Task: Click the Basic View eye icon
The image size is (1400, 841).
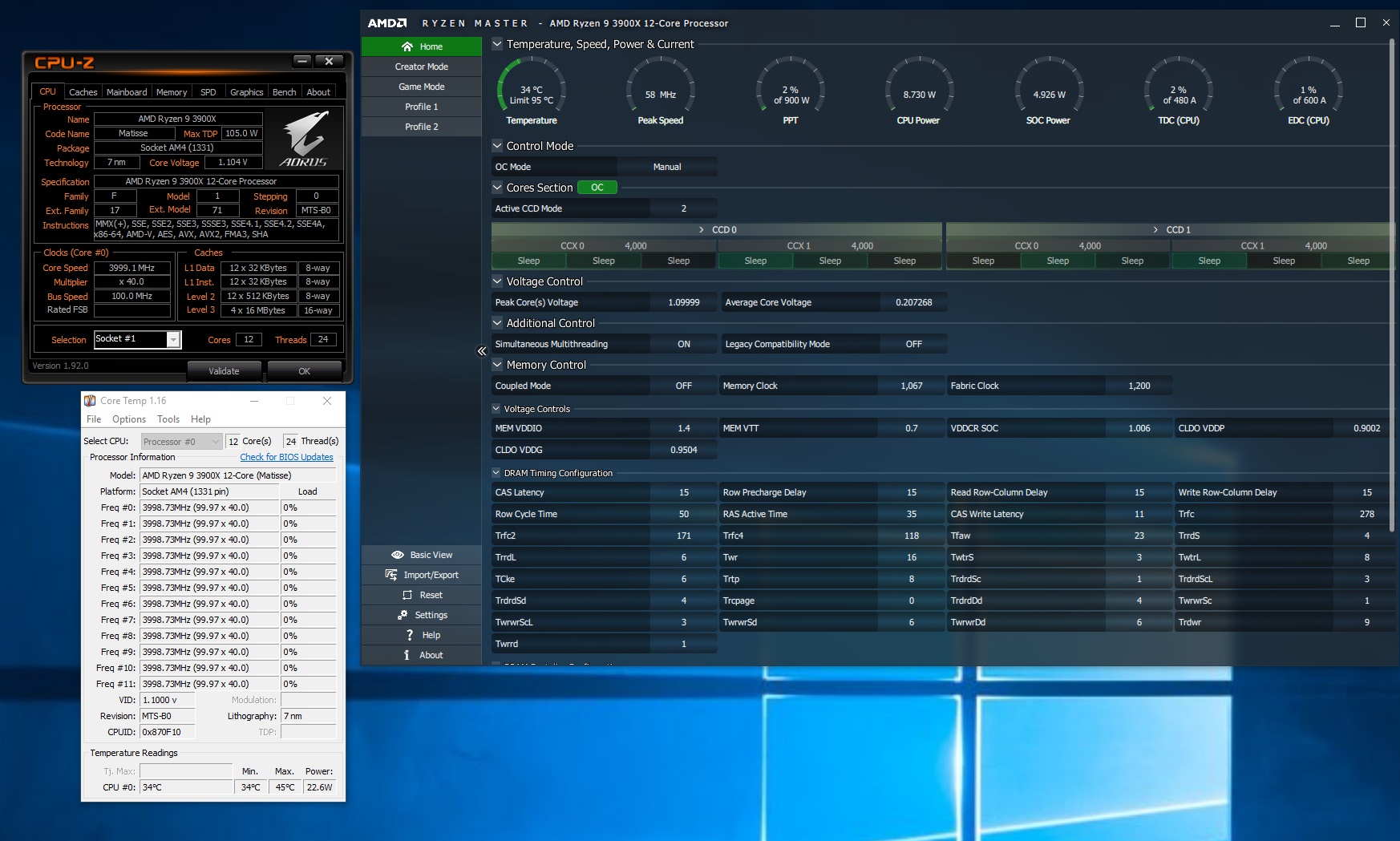Action: pyautogui.click(x=398, y=555)
